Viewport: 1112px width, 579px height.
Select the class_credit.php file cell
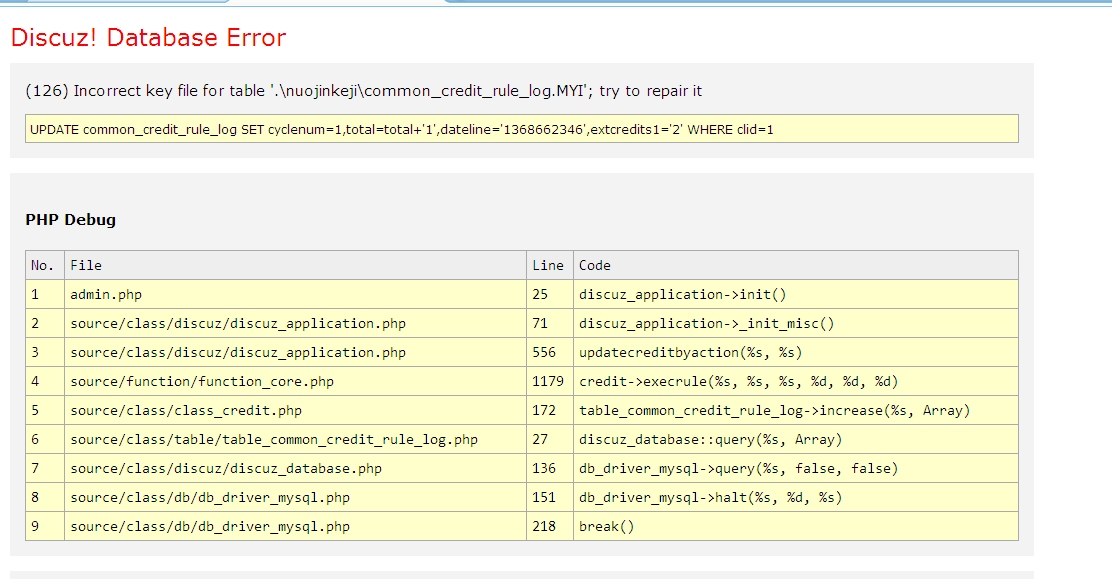(x=186, y=410)
